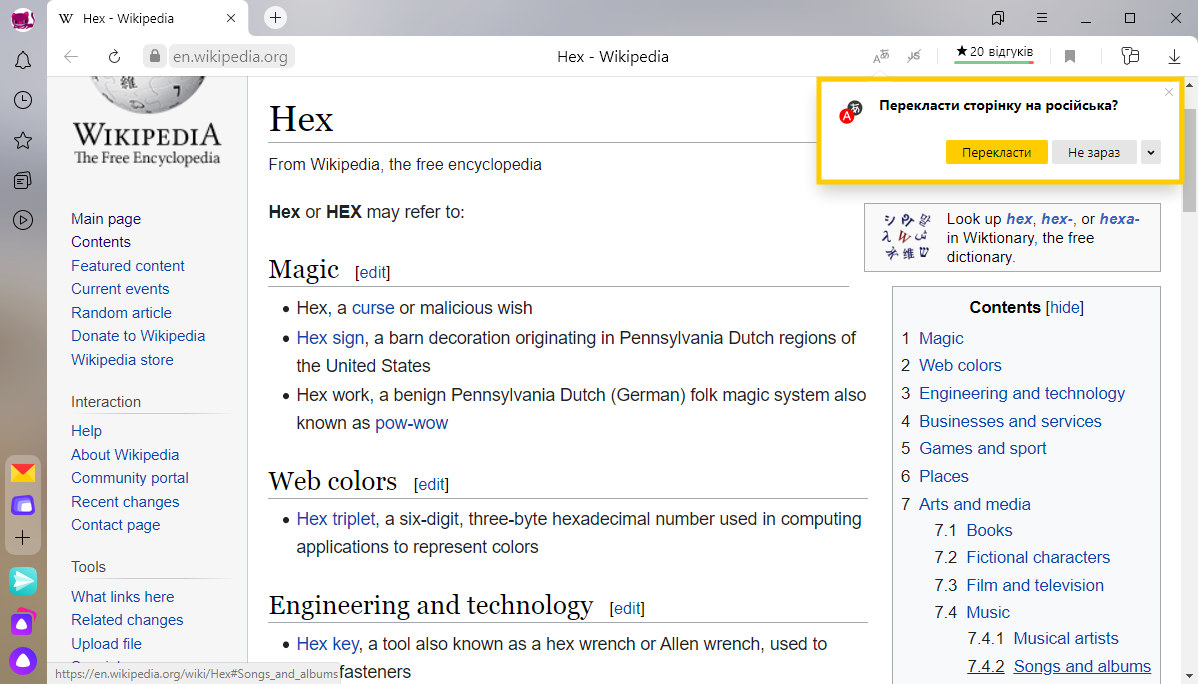Dismiss the translation popup with its X
This screenshot has width=1198, height=684.
[x=1168, y=92]
